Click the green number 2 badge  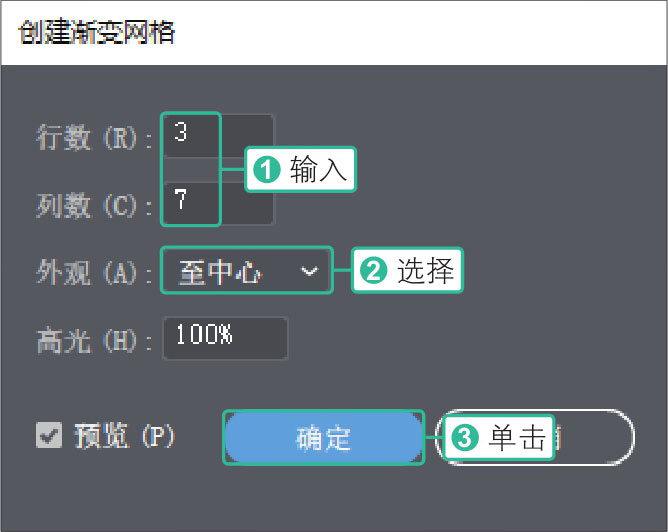tap(373, 271)
